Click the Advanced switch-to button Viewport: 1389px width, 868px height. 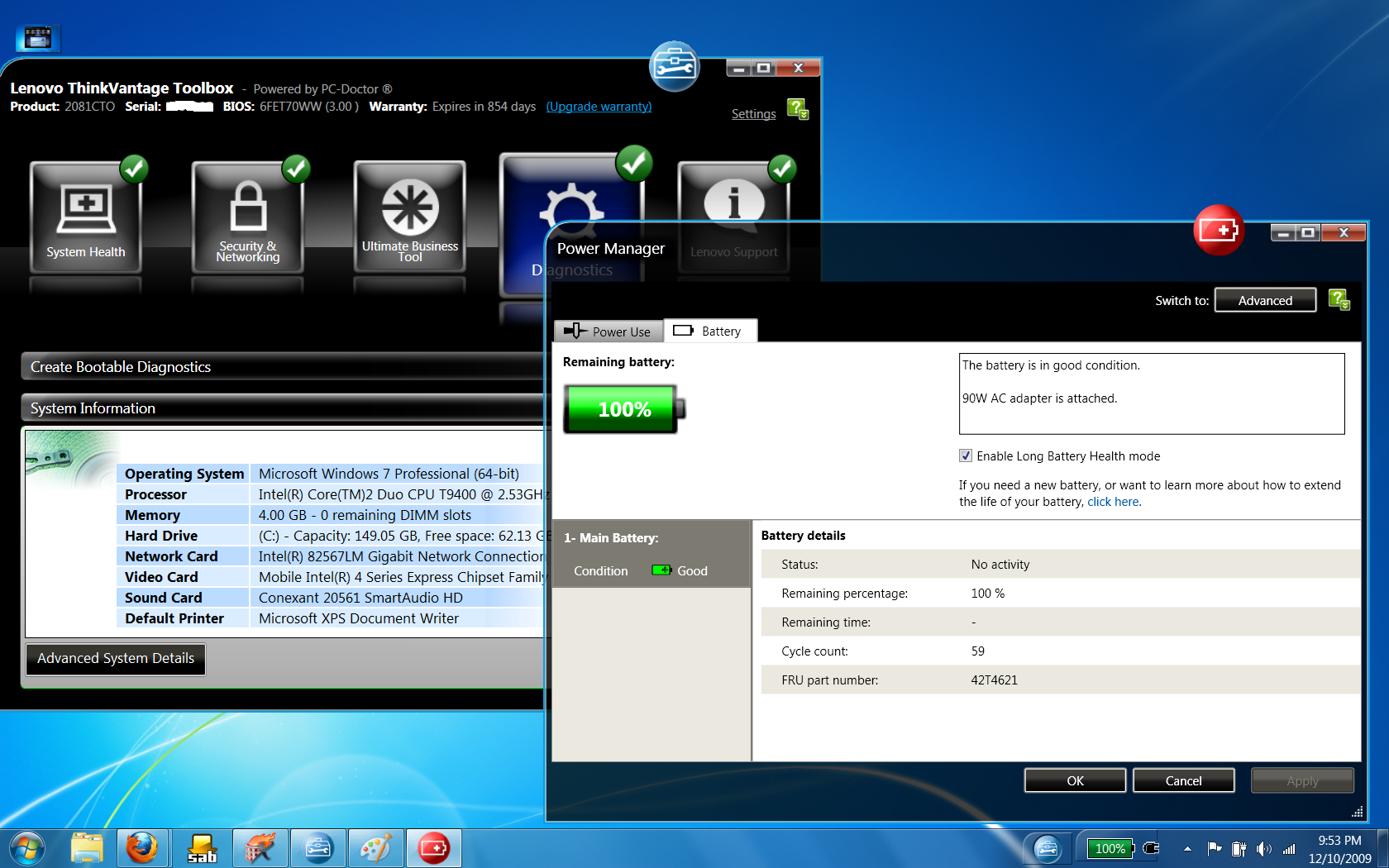pos(1265,300)
